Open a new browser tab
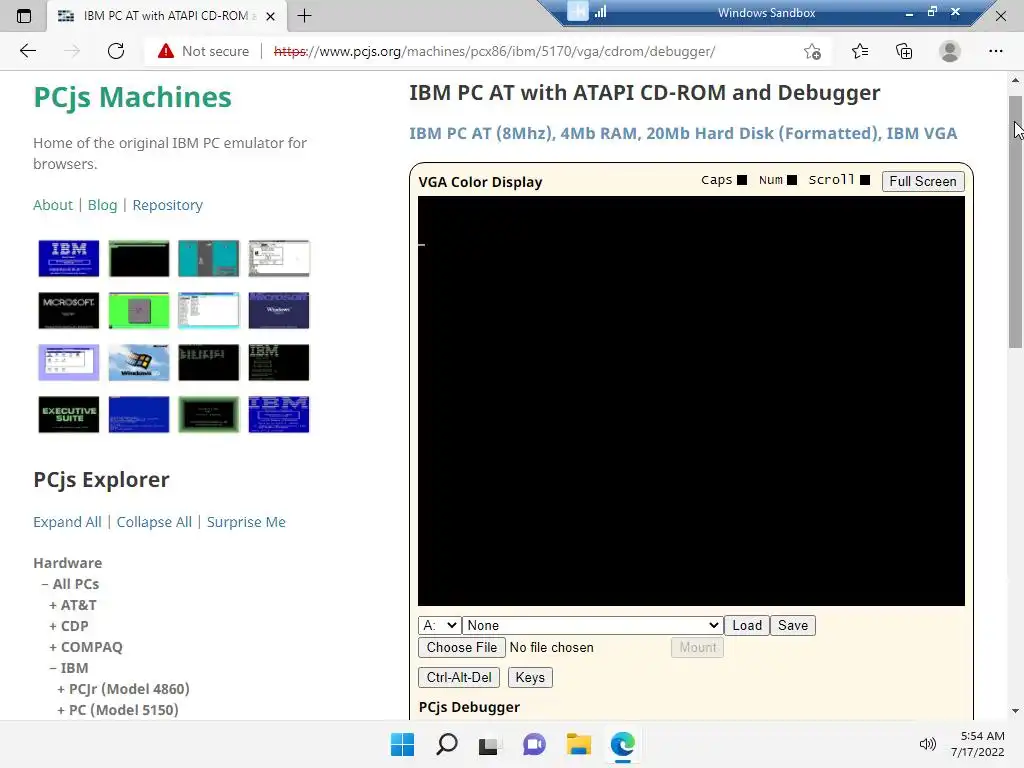This screenshot has width=1024, height=768. 304,16
